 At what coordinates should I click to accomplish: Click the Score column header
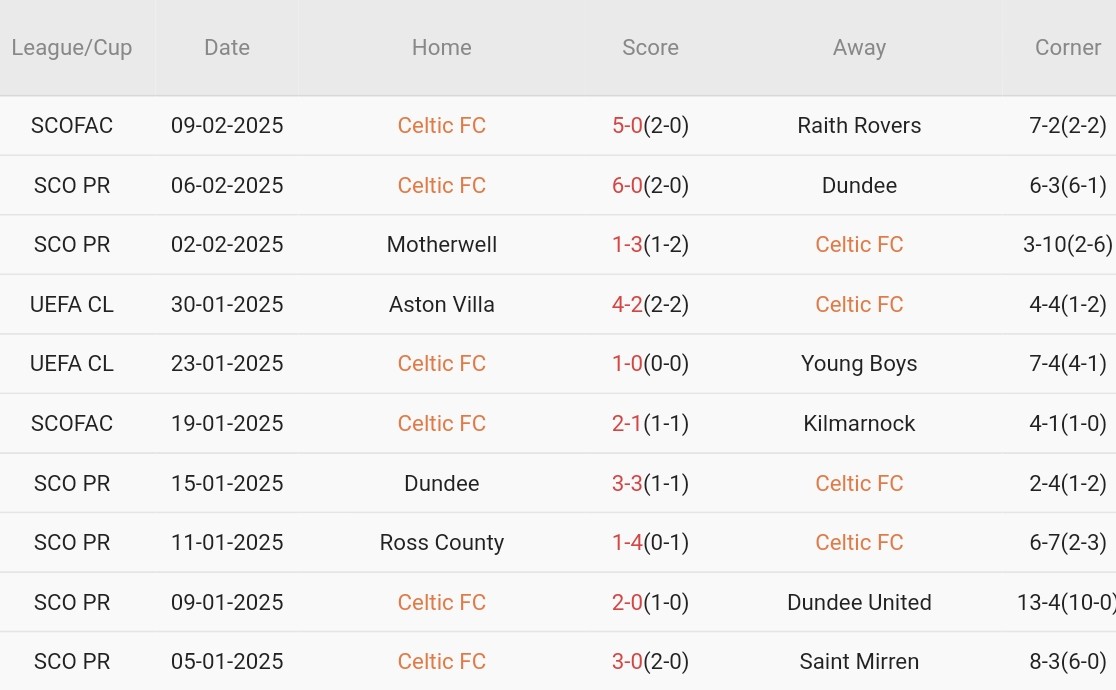click(x=651, y=48)
